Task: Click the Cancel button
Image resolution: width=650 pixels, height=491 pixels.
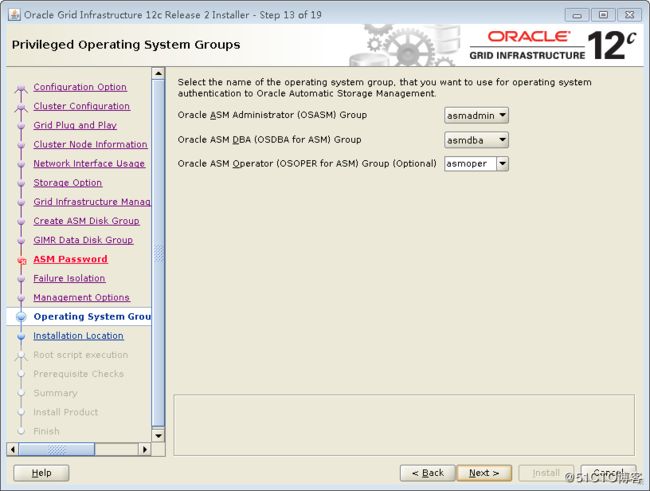Action: (608, 473)
